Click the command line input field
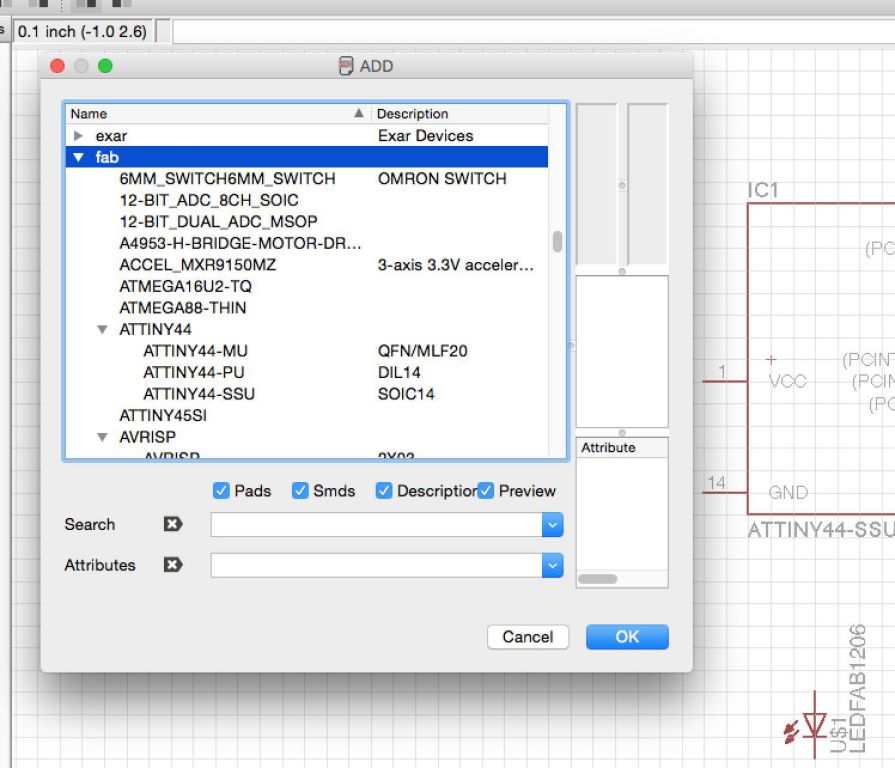 pyautogui.click(x=533, y=31)
